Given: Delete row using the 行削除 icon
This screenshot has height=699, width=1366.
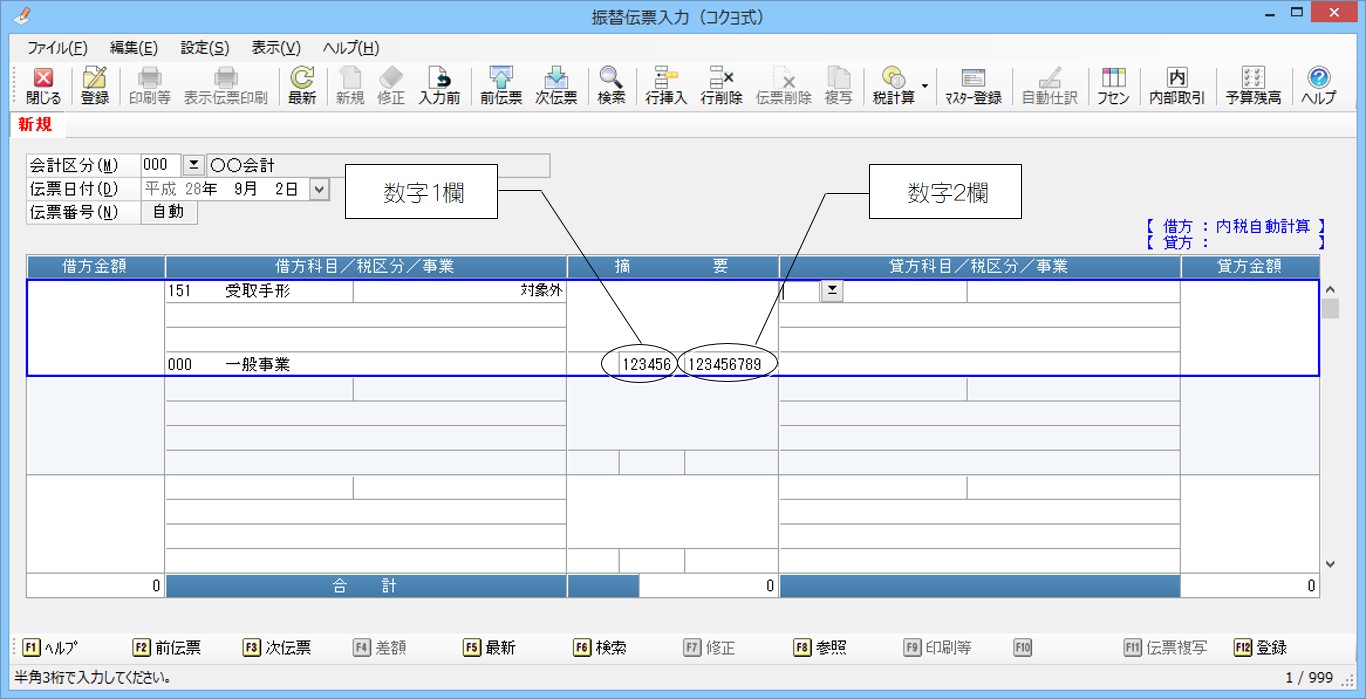Looking at the screenshot, I should click(x=721, y=86).
